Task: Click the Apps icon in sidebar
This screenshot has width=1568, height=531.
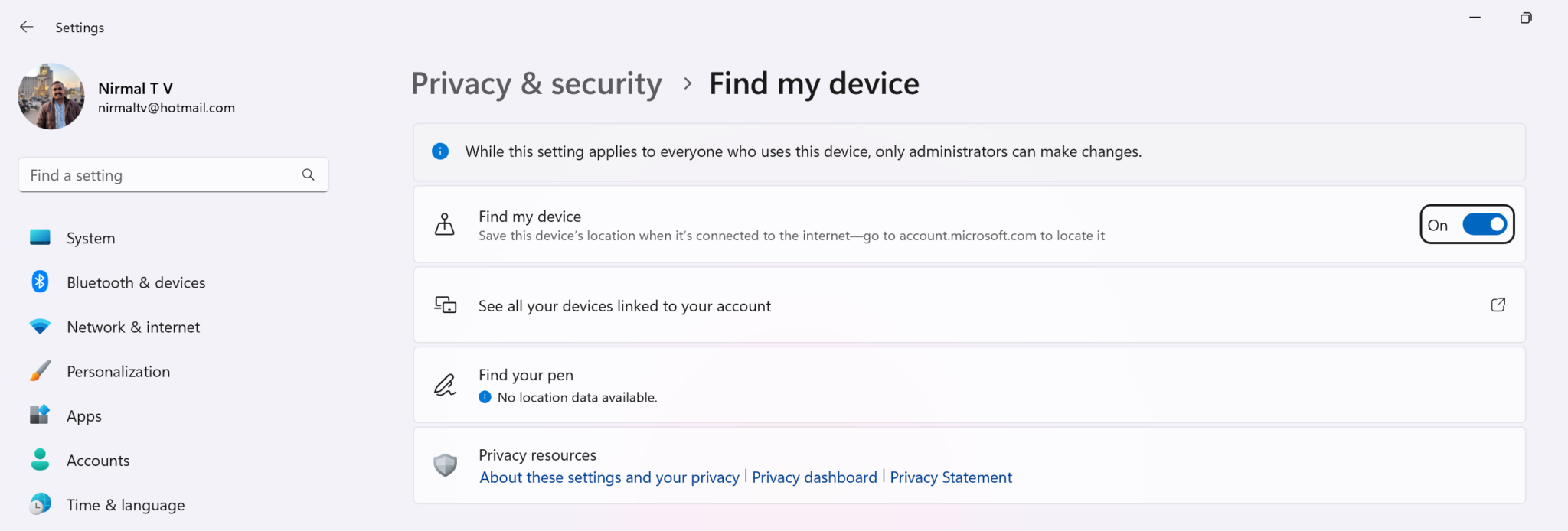Action: (x=40, y=415)
